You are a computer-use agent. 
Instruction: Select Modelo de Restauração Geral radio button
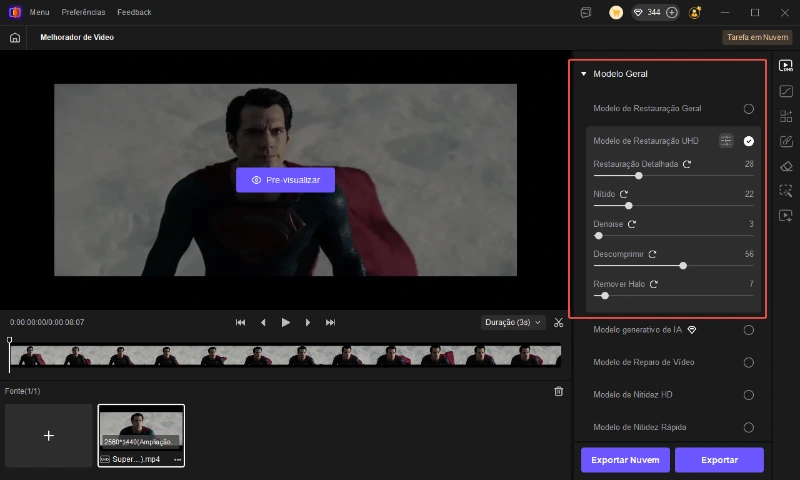748,108
